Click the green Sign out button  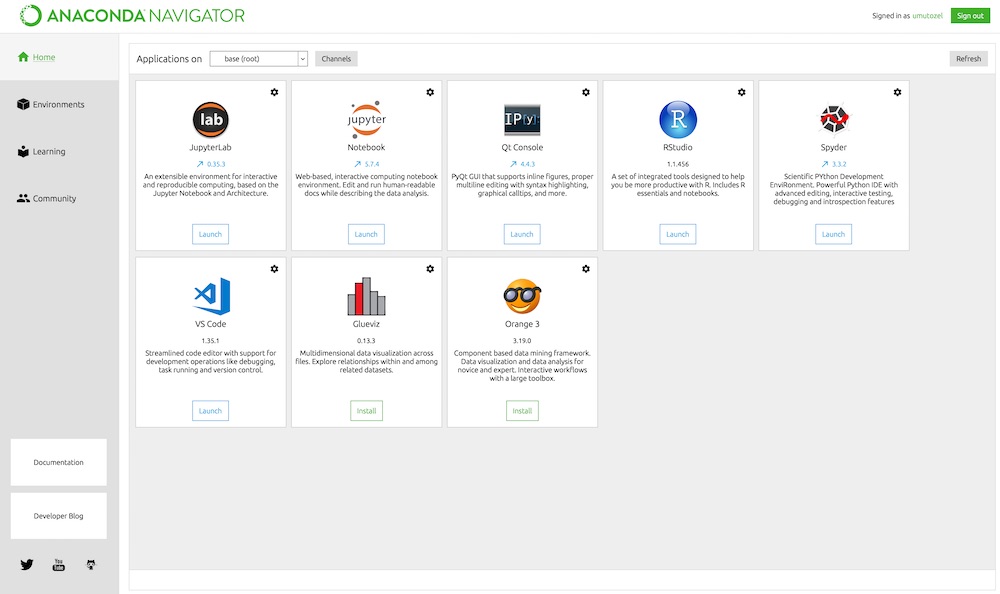pyautogui.click(x=970, y=15)
